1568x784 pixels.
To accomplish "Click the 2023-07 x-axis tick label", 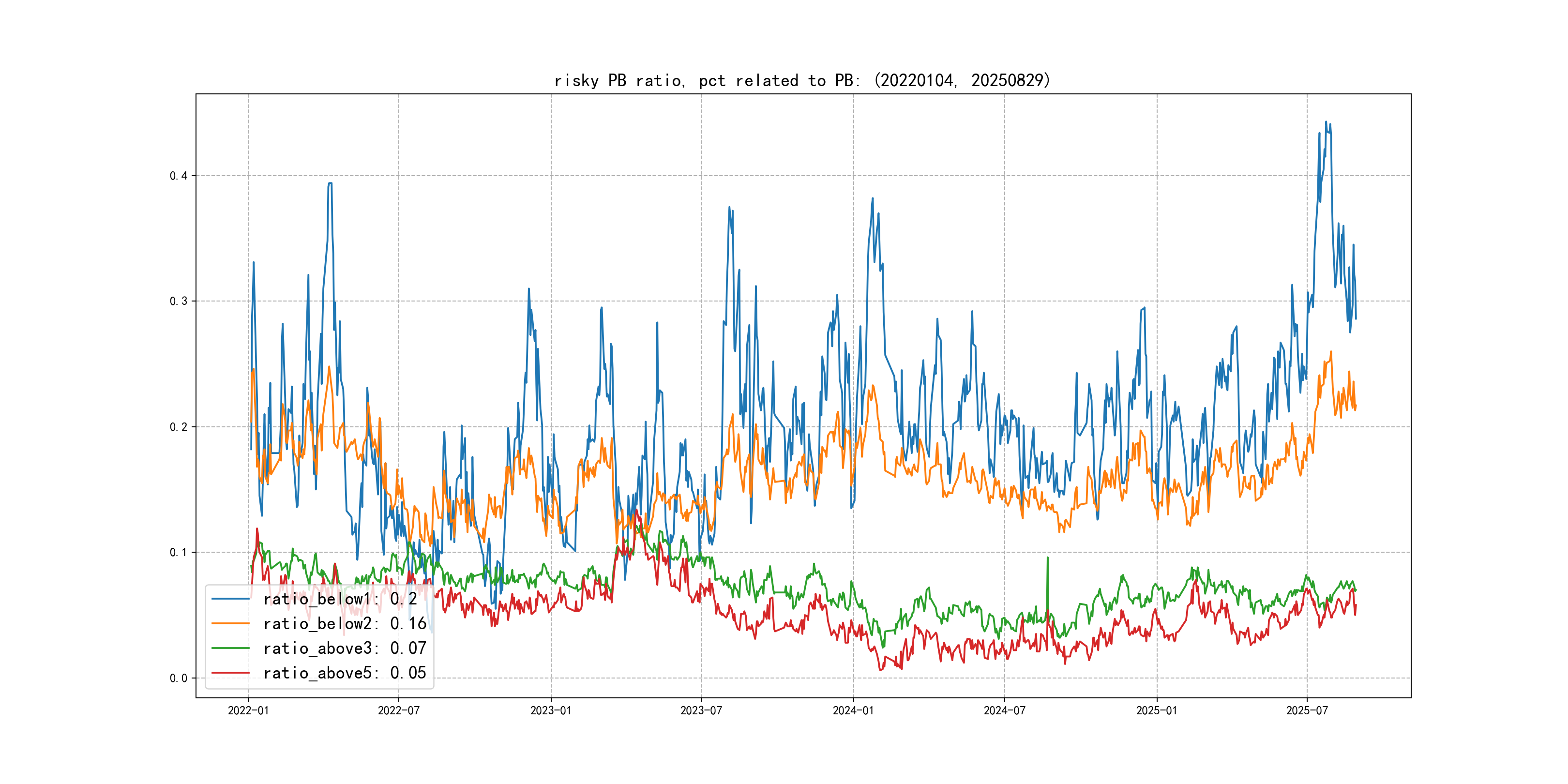I will pyautogui.click(x=701, y=710).
